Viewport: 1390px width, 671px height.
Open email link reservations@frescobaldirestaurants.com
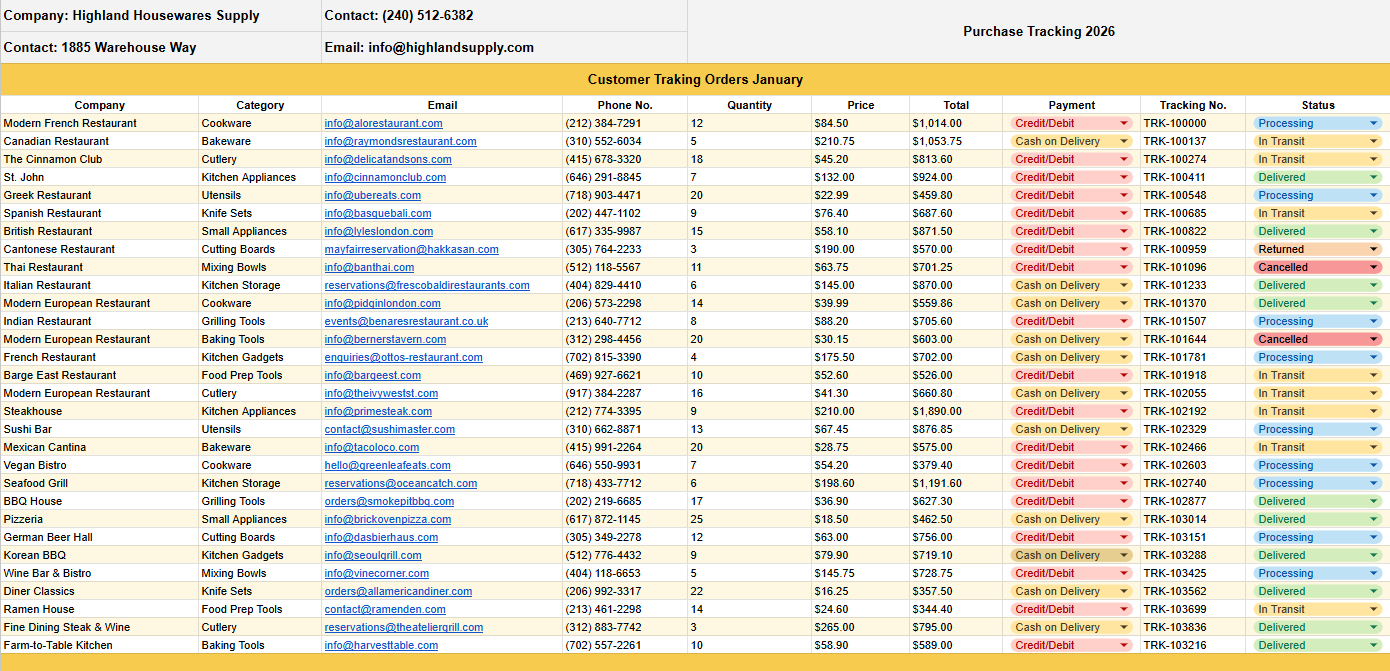[427, 285]
